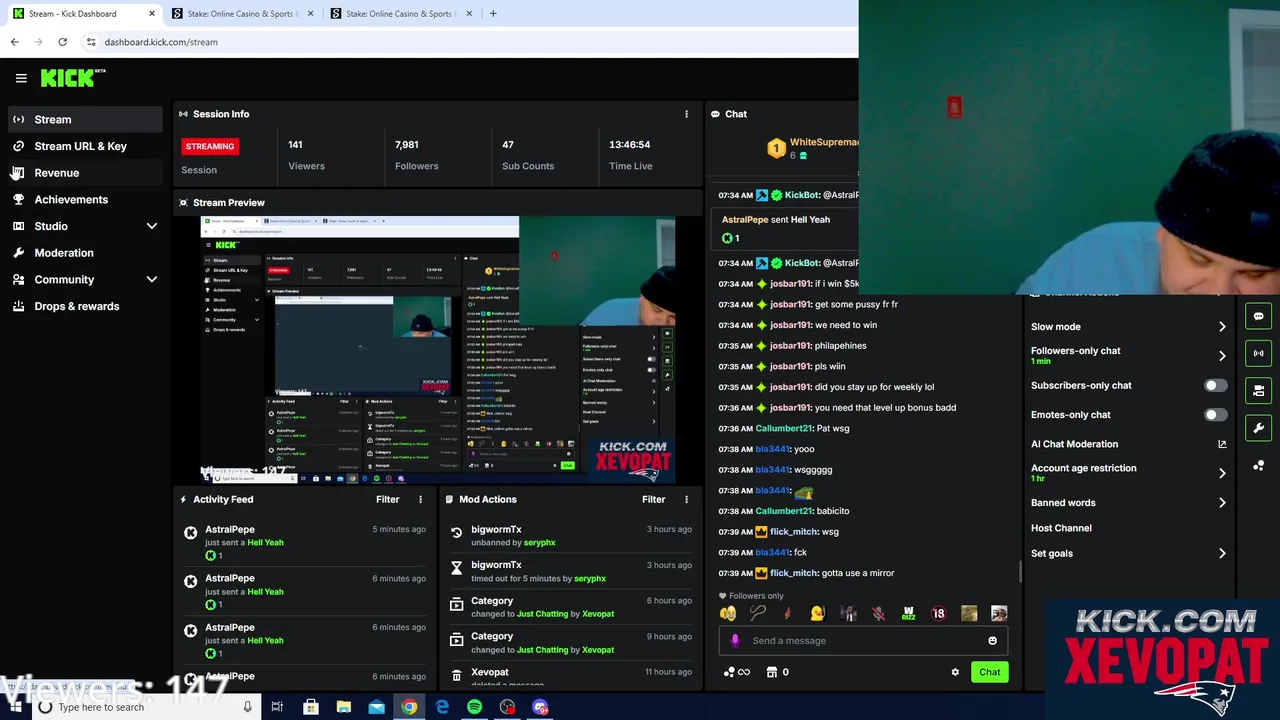Screen dimensions: 1280x720
Task: Click the red STREAMING status badge
Action: (x=209, y=146)
